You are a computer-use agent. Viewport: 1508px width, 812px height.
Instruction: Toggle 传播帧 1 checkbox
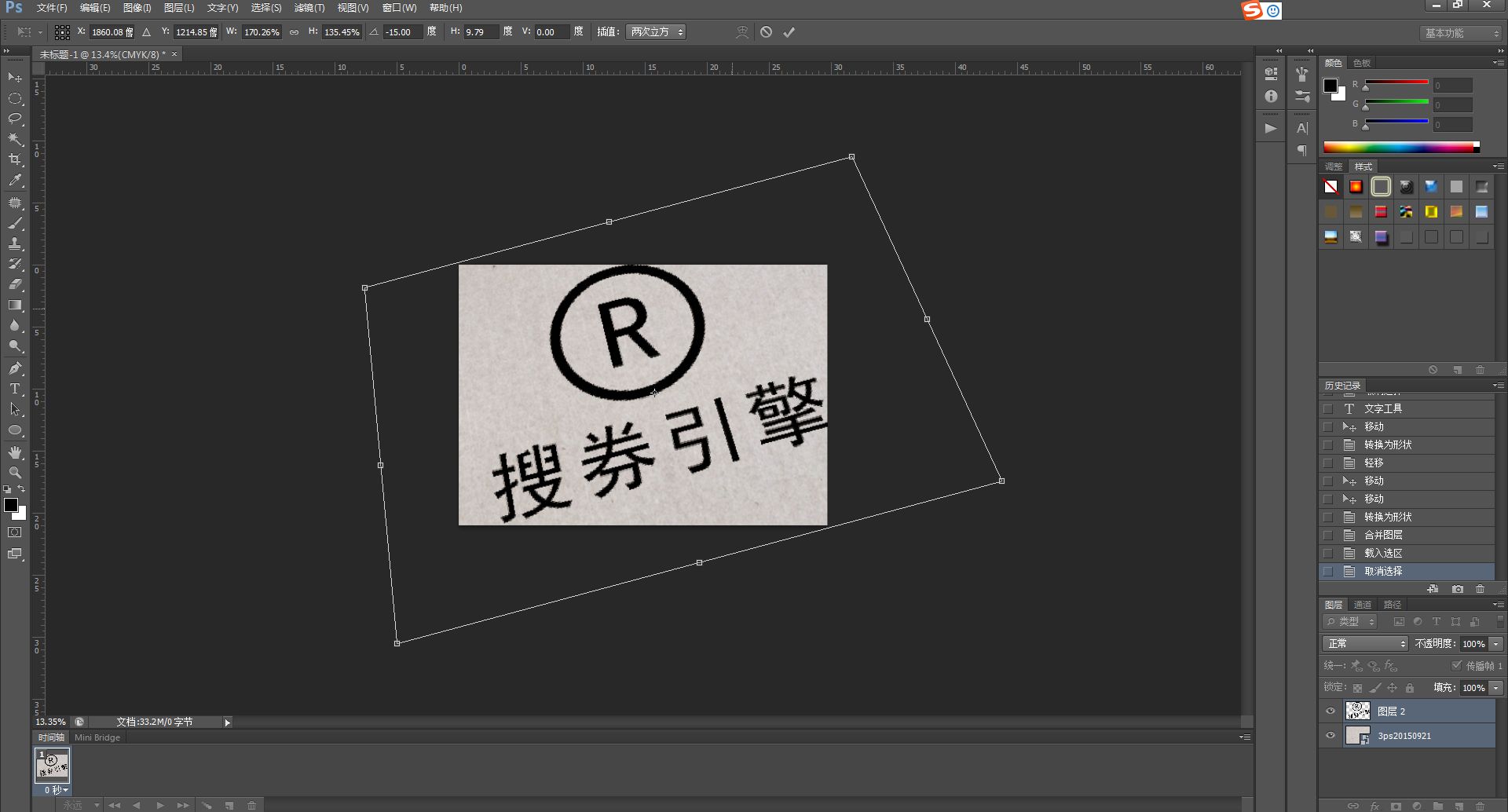[1456, 665]
